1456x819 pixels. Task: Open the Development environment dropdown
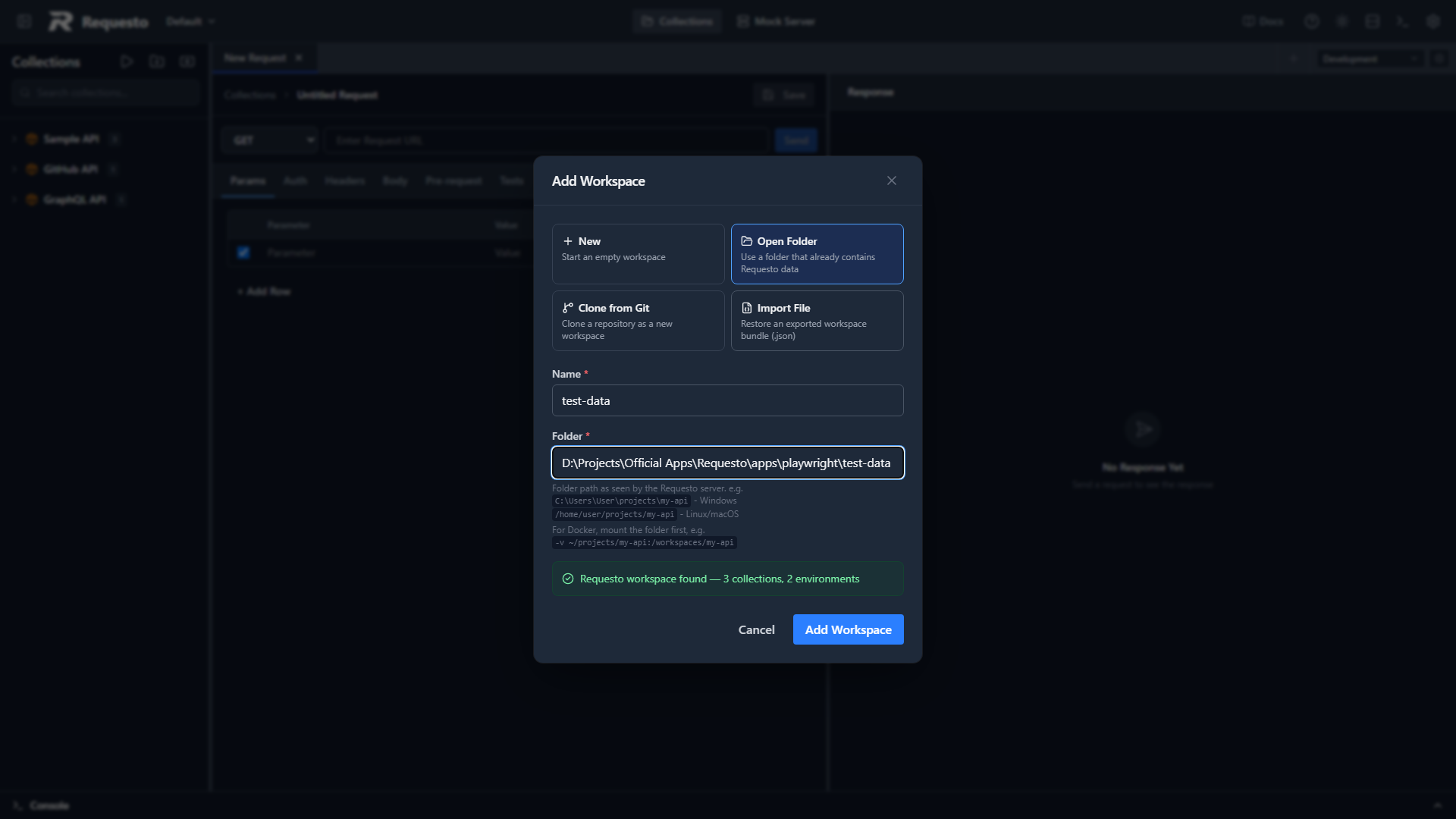pos(1370,58)
